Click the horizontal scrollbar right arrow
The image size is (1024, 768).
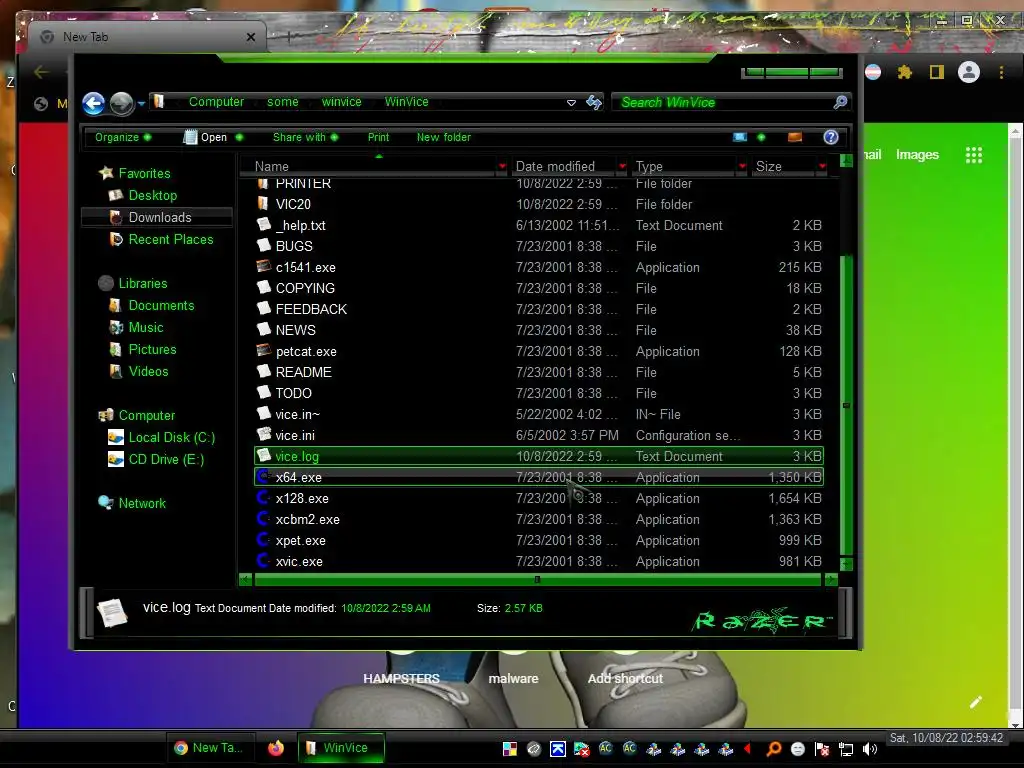831,579
